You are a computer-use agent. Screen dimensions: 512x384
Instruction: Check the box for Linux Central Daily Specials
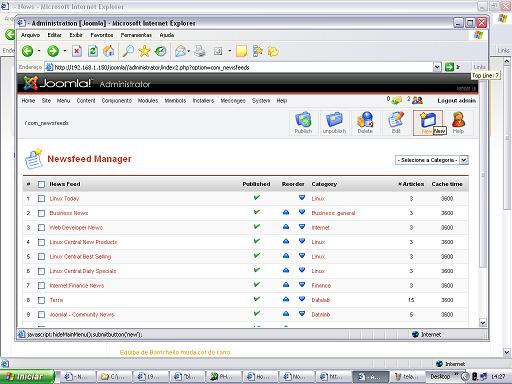[41, 271]
